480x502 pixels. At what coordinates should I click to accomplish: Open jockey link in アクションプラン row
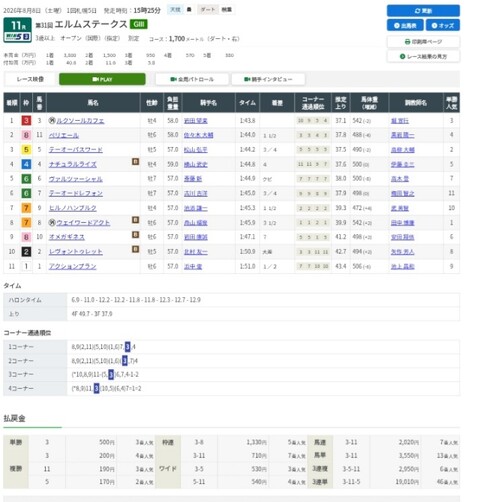tap(193, 266)
